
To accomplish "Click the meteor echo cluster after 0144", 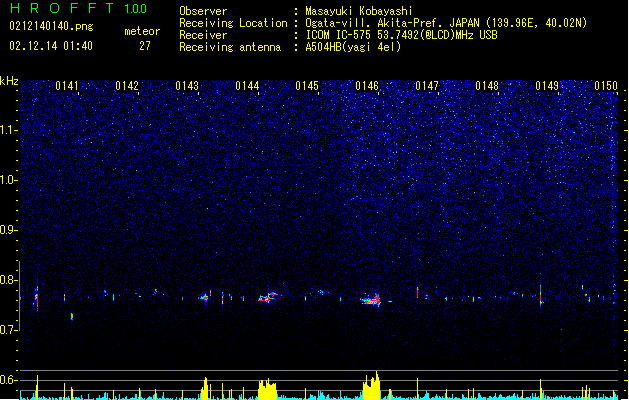I will (x=268, y=297).
